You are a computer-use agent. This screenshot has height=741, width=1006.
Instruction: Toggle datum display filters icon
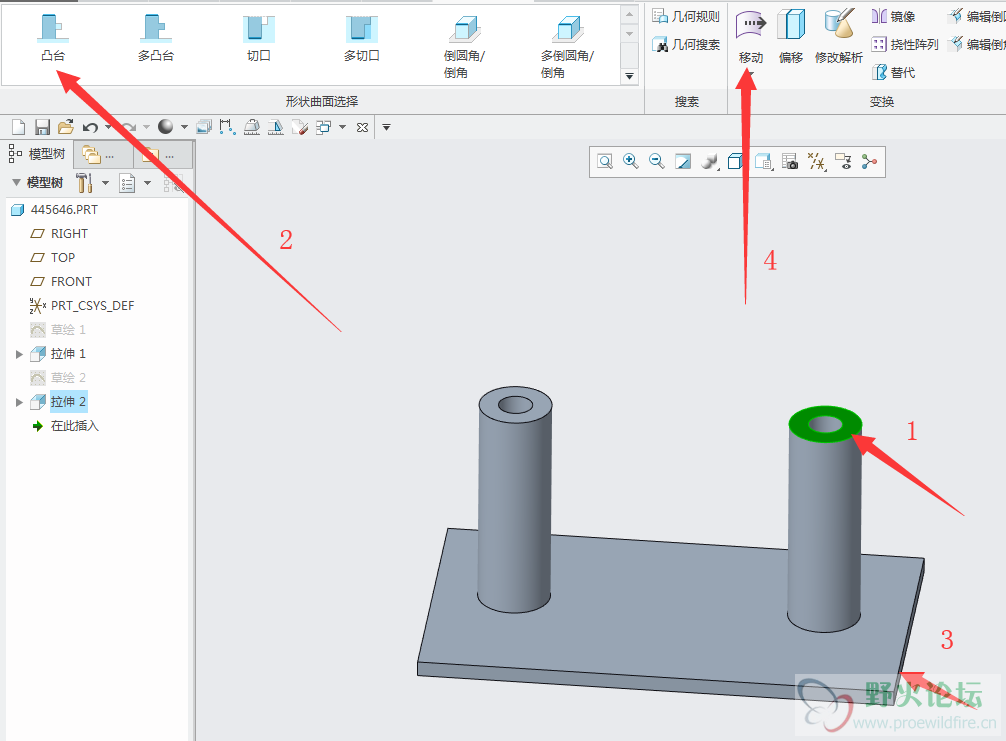pos(817,162)
